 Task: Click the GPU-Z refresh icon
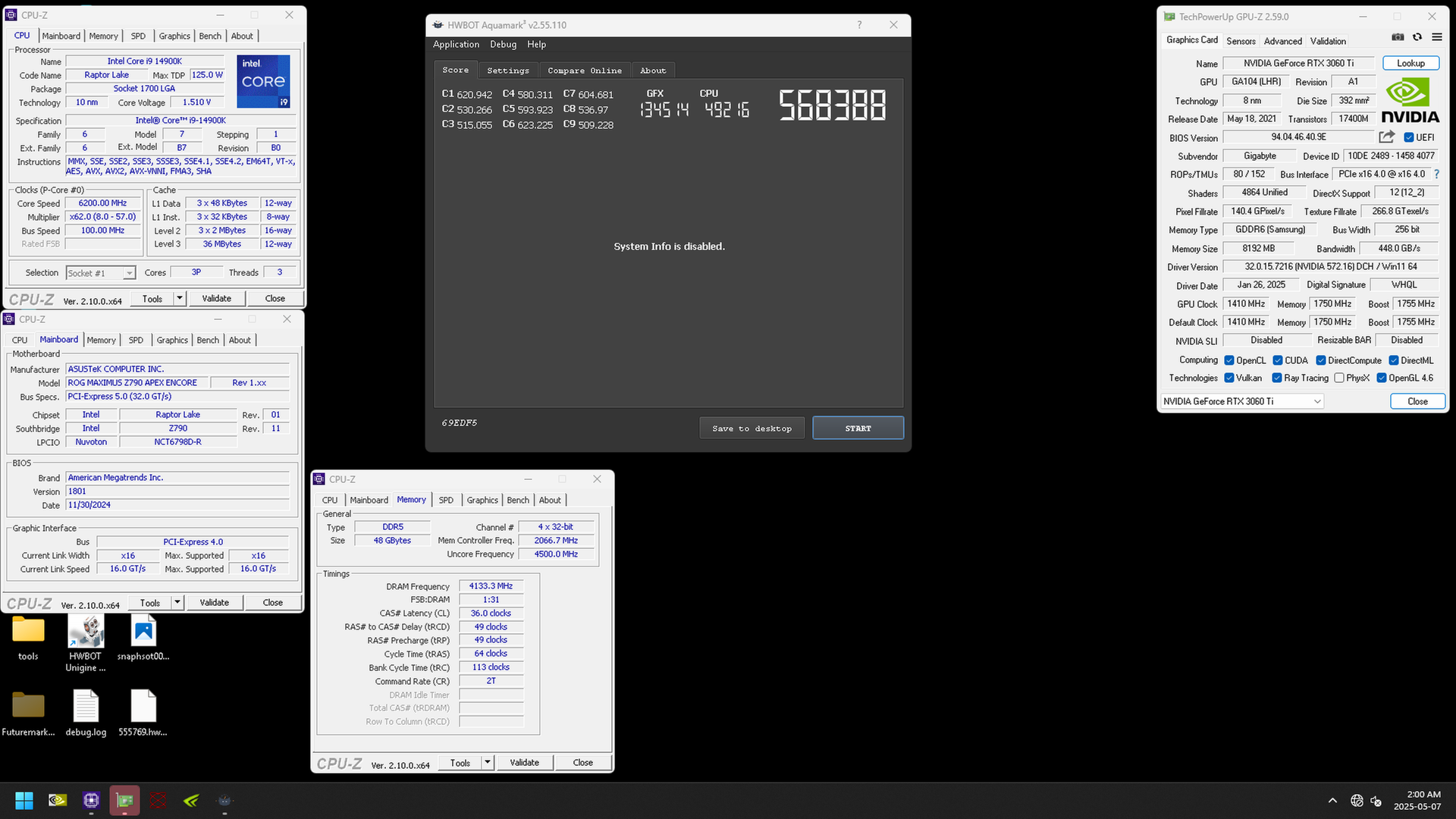pos(1417,37)
